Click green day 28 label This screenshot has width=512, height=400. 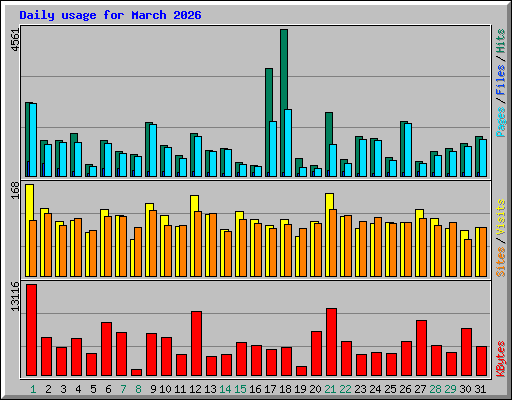[x=435, y=389]
